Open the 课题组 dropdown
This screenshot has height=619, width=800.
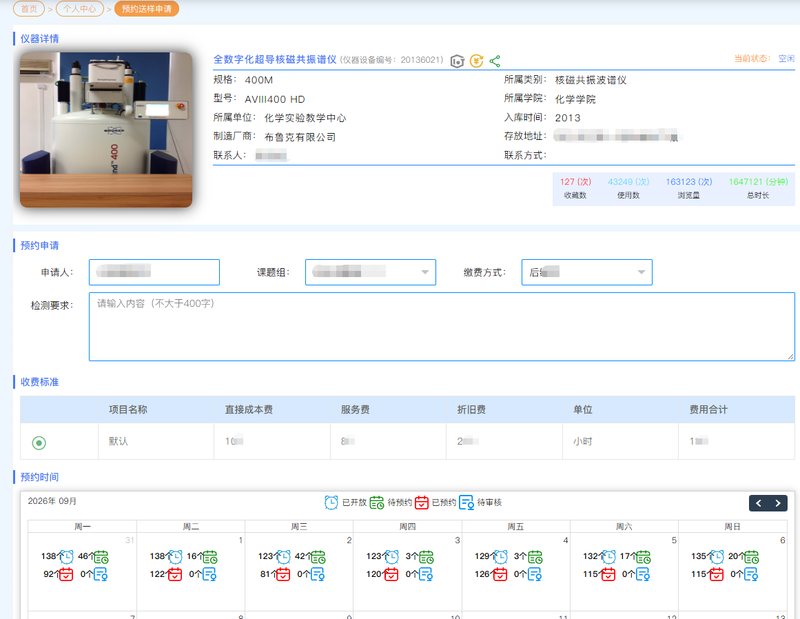[x=370, y=272]
